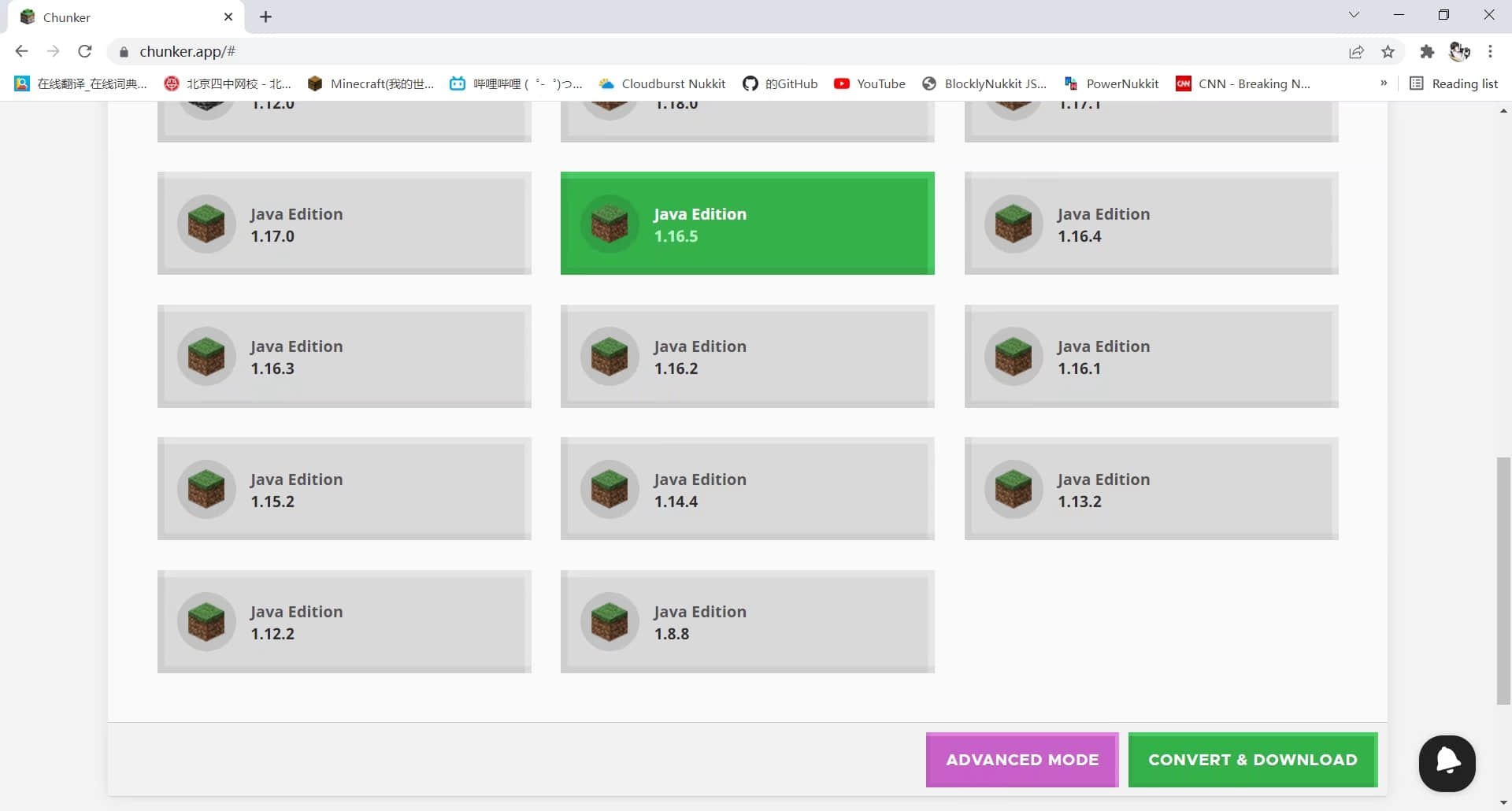Screen dimensions: 1512x811
Task: Open the CNN Breaking News bookmark
Action: pos(1243,83)
